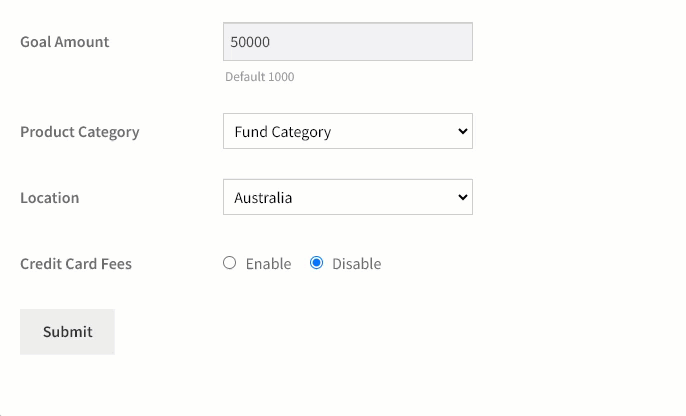The image size is (686, 416).
Task: Click the Location dropdown chevron arrow
Action: 462,197
